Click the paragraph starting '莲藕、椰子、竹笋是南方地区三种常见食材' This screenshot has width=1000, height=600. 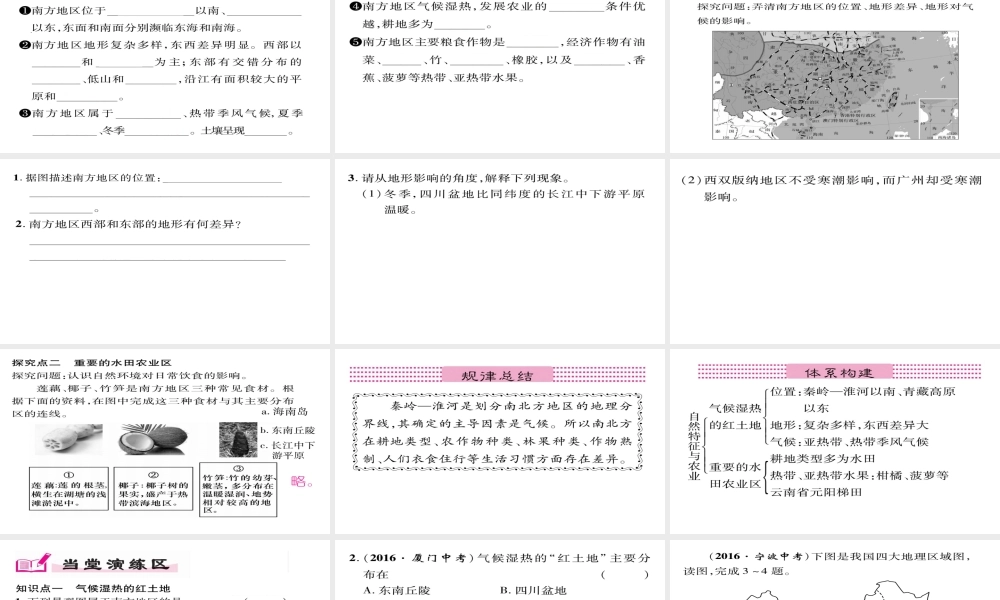153,401
